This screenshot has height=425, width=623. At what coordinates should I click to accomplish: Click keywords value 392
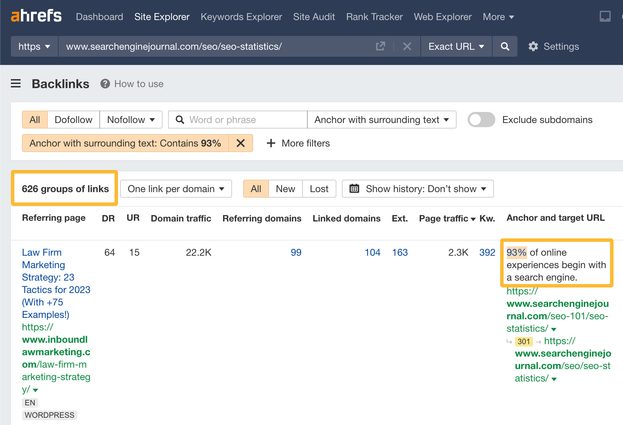[487, 252]
